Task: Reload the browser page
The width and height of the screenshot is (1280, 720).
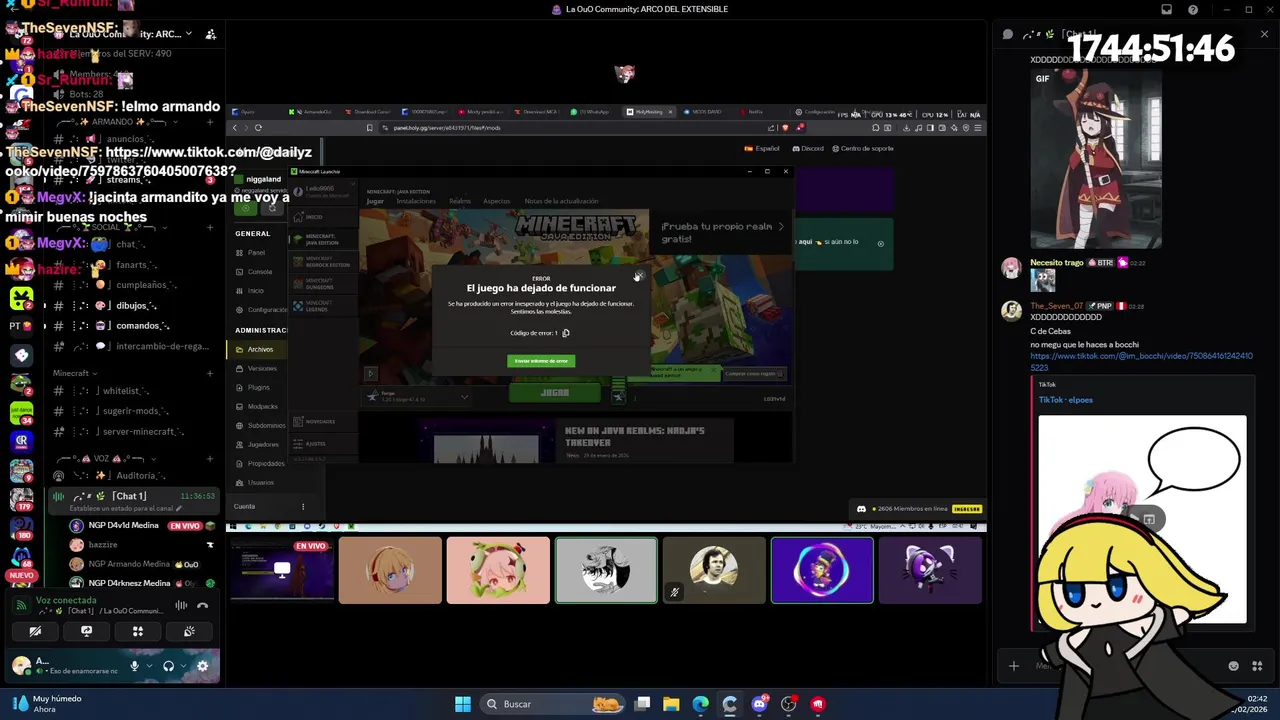Action: [258, 128]
